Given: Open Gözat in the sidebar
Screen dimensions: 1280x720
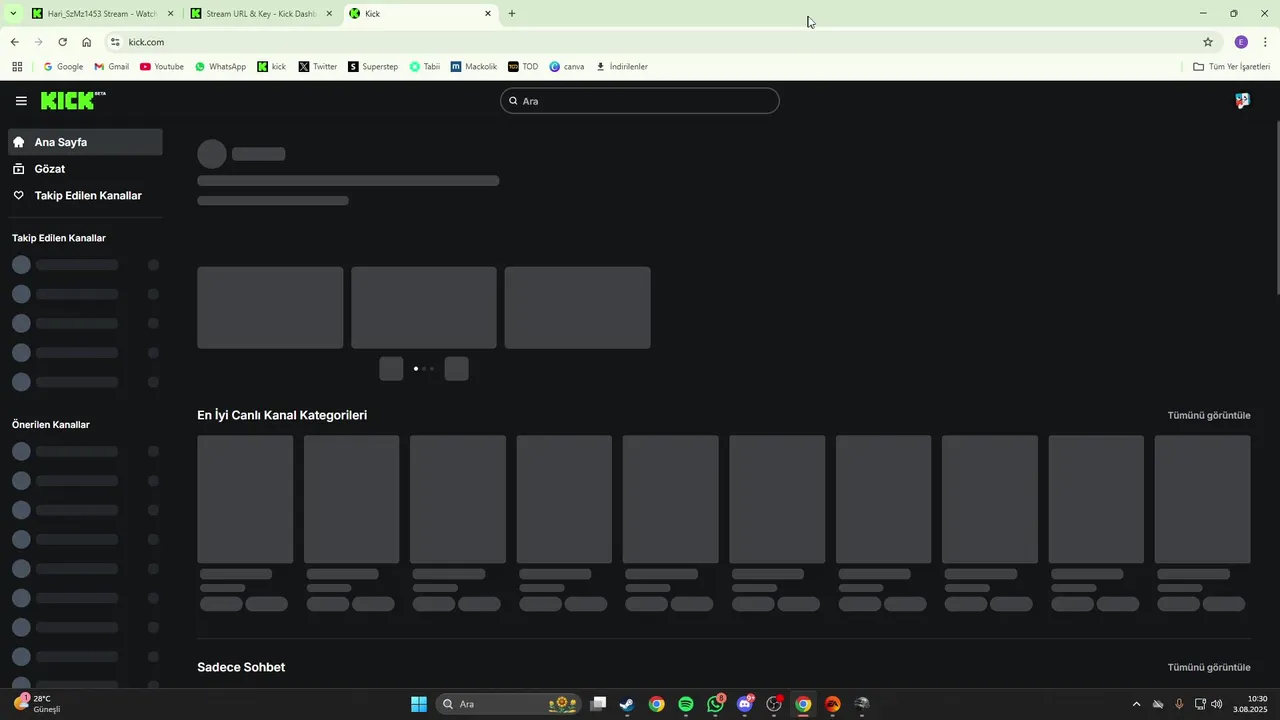Looking at the screenshot, I should (85, 169).
